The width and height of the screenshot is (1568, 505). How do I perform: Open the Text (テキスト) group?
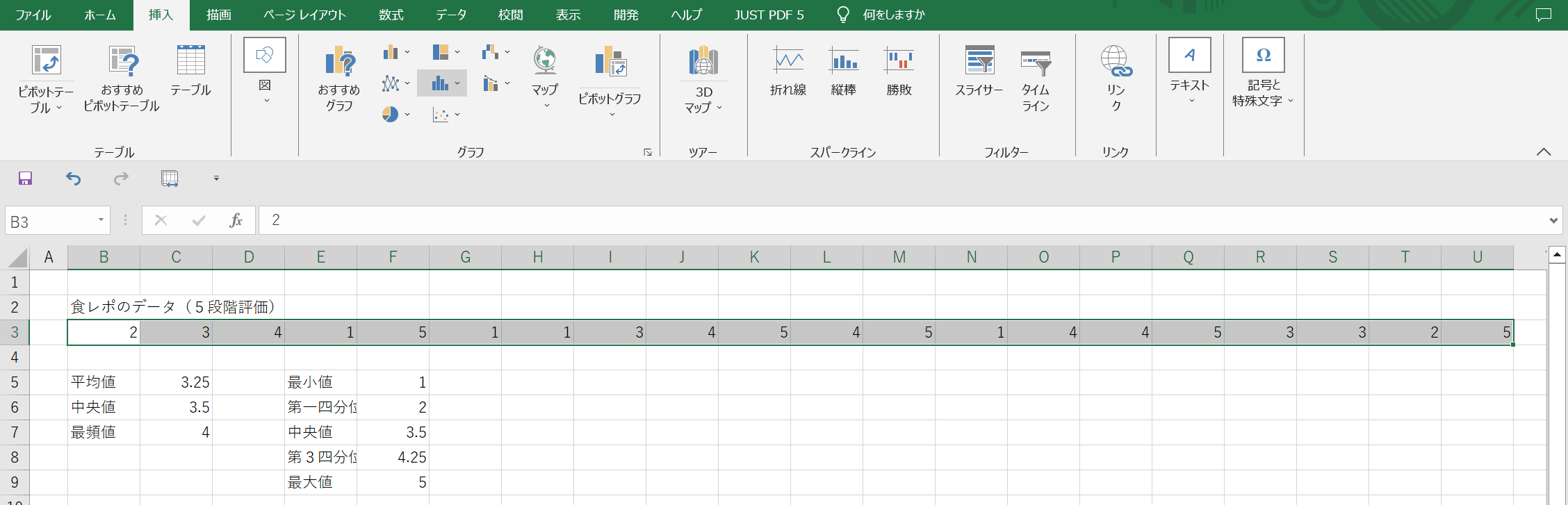[1190, 72]
